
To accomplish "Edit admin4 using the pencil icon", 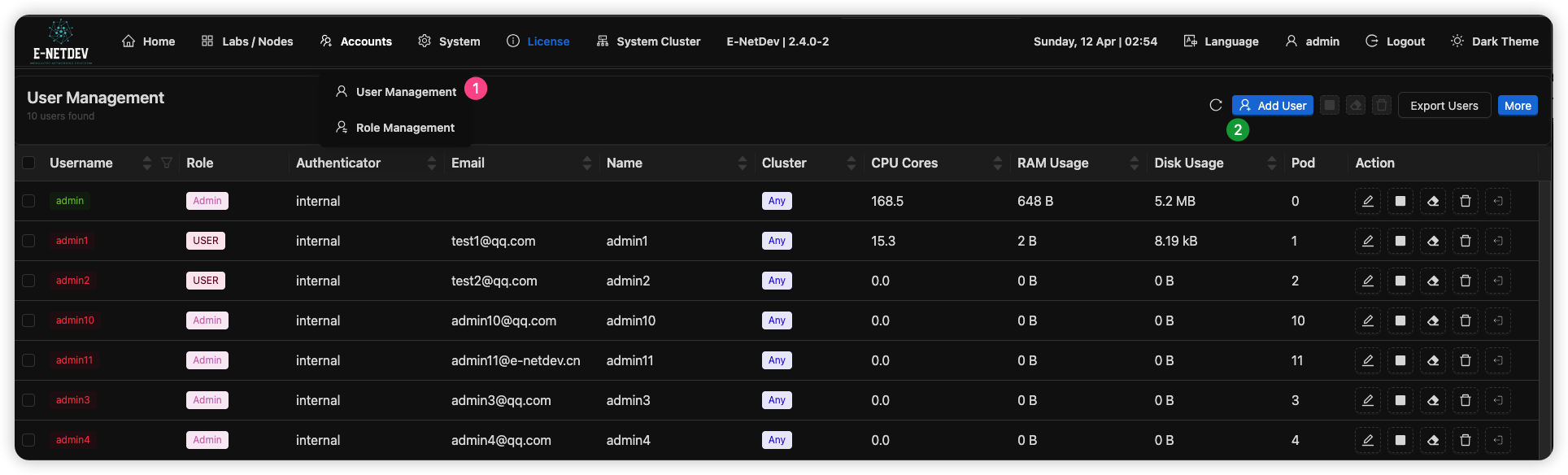I will [x=1368, y=440].
